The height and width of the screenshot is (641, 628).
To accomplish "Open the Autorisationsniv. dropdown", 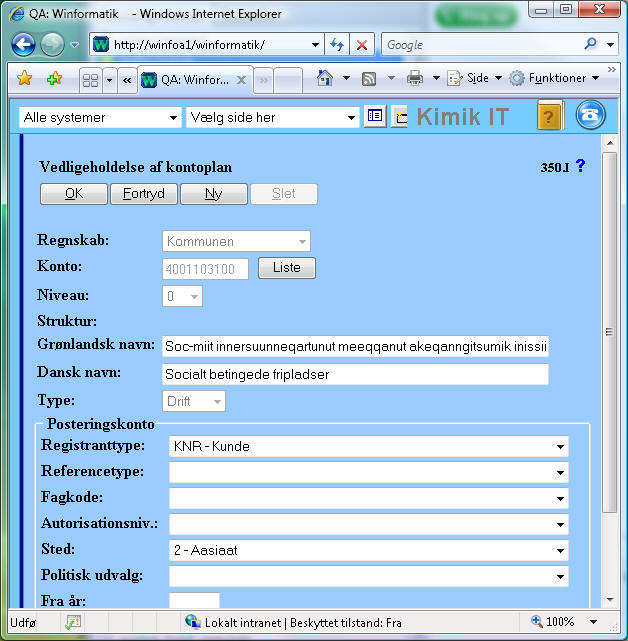I will click(x=368, y=524).
